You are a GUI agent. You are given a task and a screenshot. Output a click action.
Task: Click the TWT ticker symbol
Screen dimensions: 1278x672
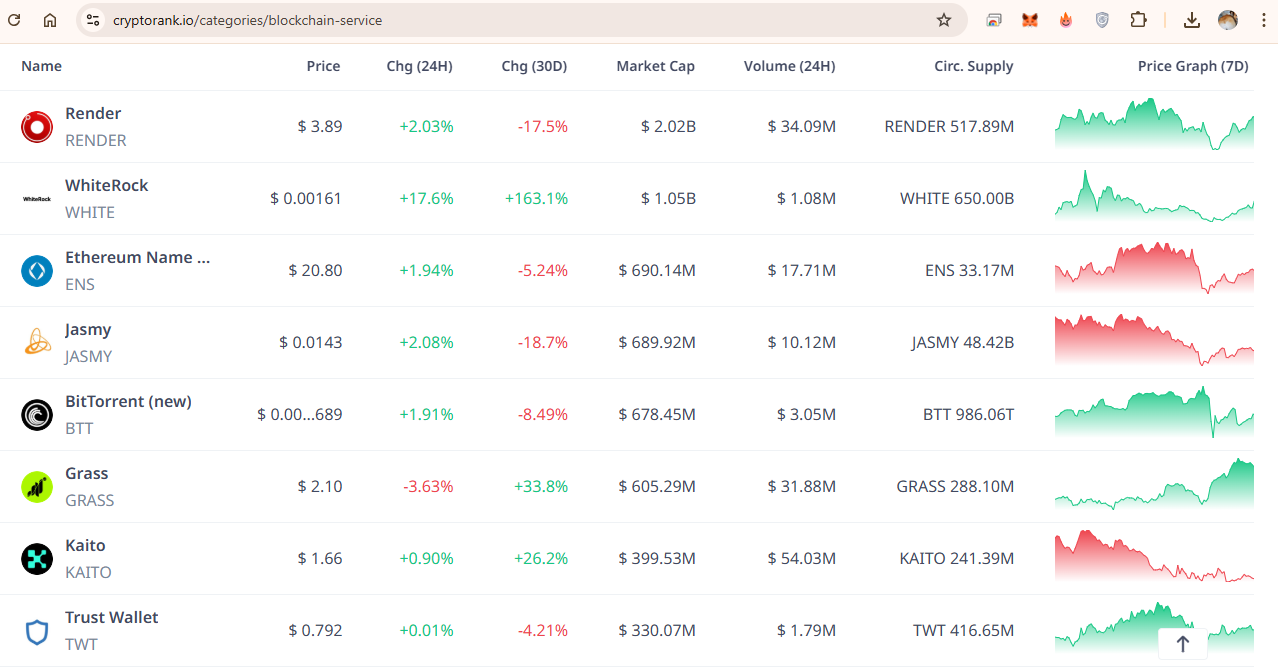81,645
